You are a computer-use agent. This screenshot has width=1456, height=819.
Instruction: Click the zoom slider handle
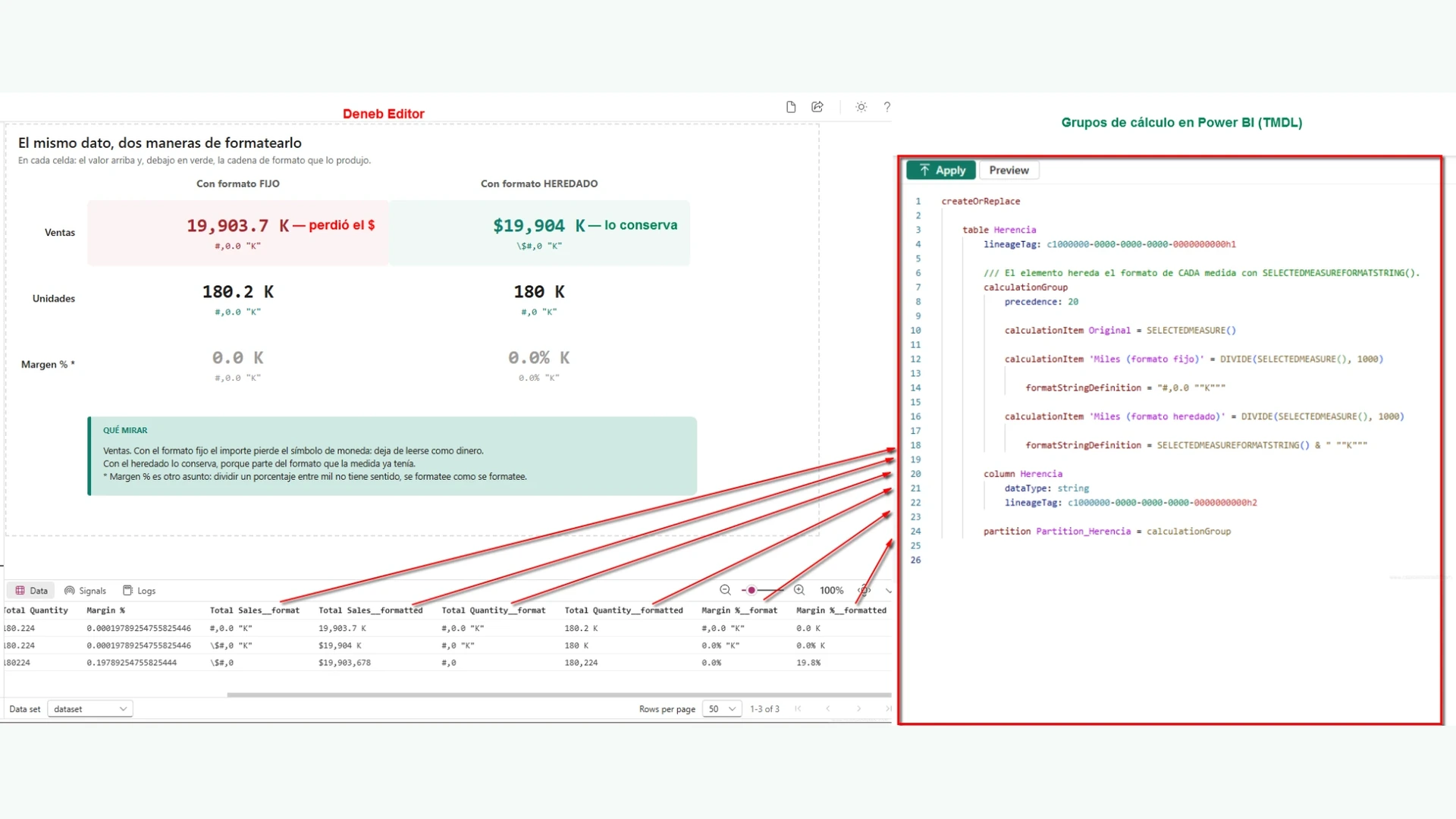pyautogui.click(x=752, y=590)
